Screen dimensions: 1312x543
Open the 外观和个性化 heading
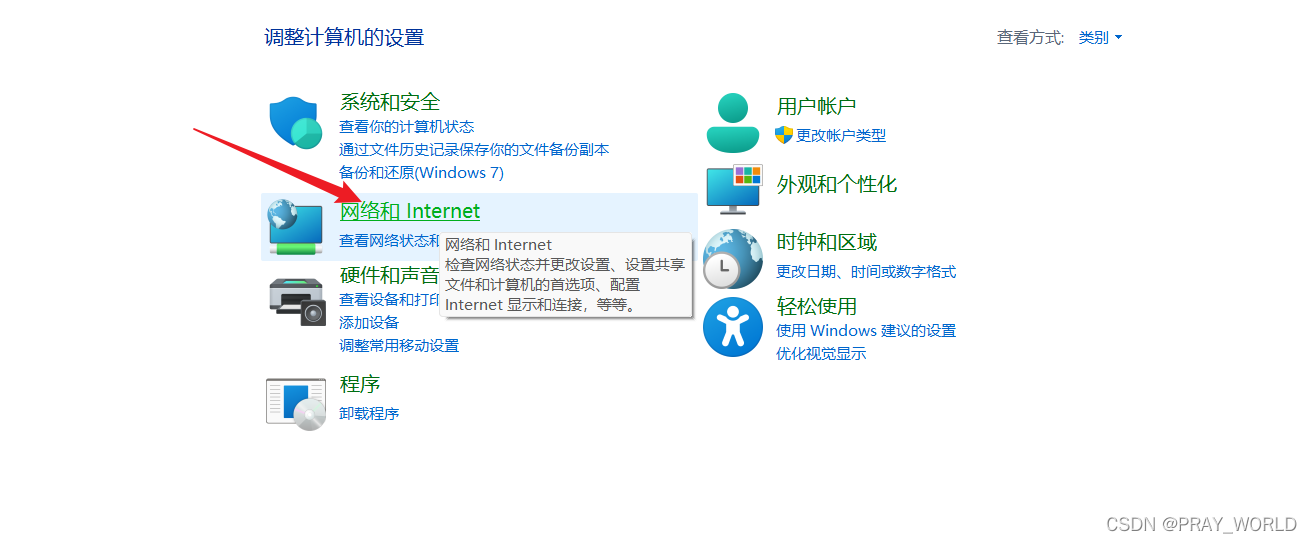click(837, 185)
